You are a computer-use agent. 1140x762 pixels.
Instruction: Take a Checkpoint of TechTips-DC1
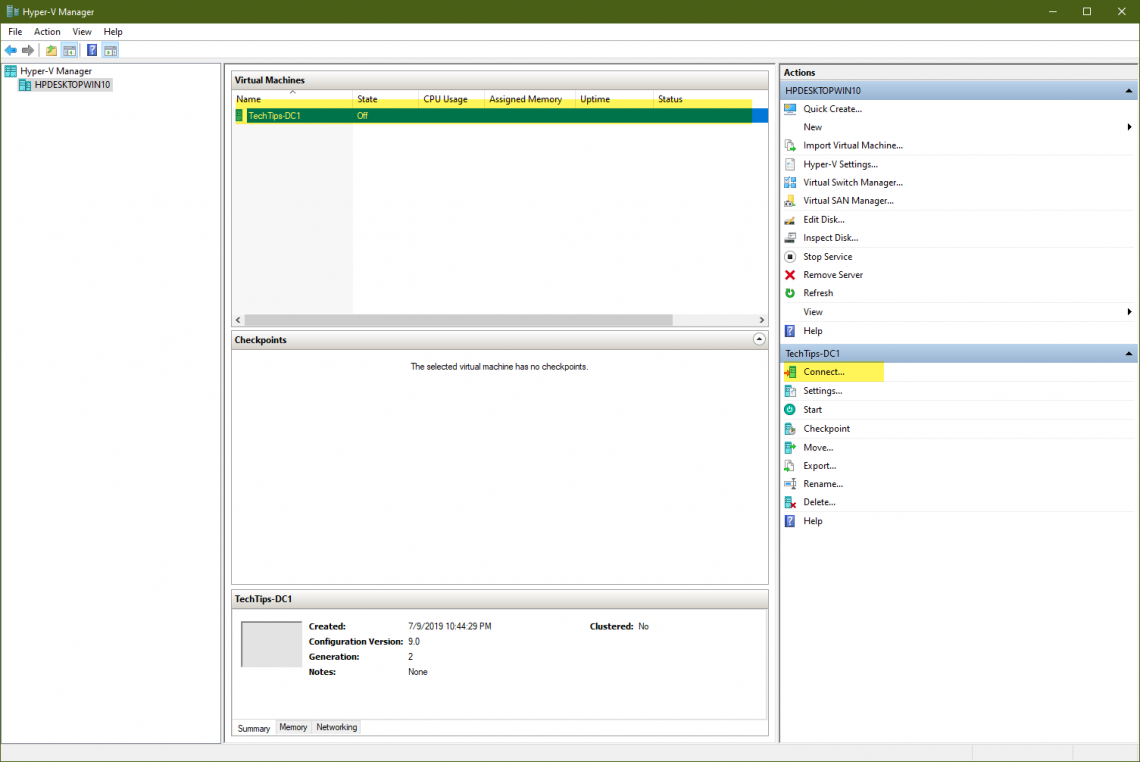pyautogui.click(x=826, y=428)
